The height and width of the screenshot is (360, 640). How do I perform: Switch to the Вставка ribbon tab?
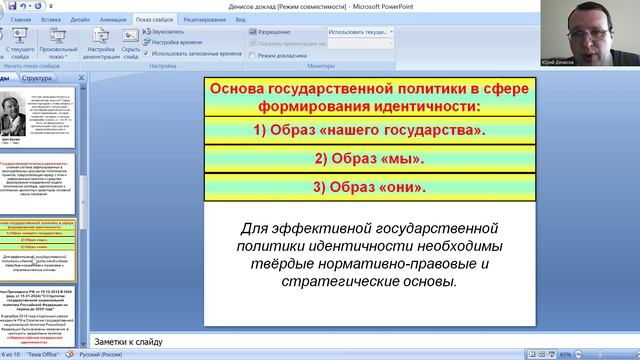click(x=51, y=20)
